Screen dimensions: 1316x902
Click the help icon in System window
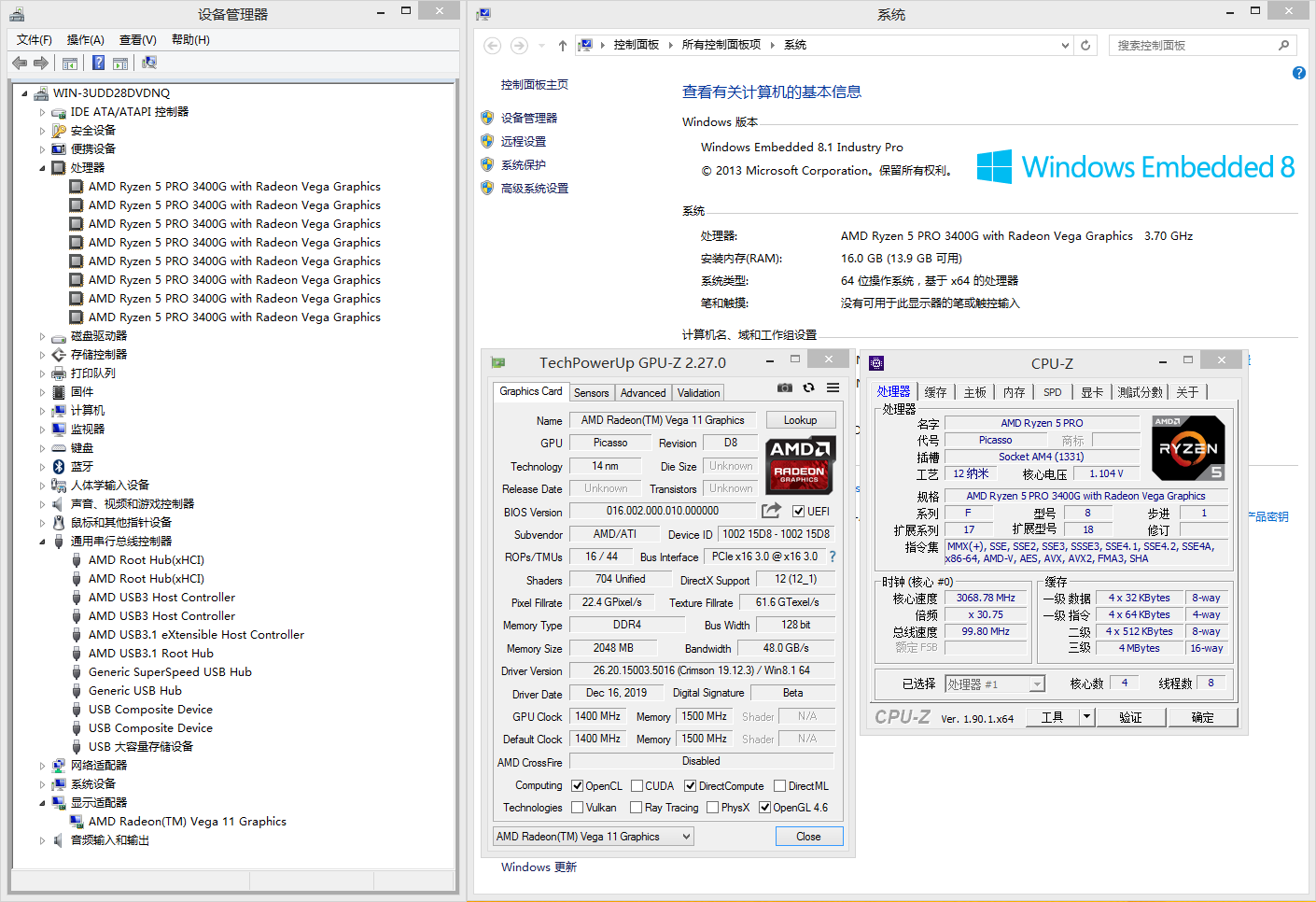tap(1298, 73)
